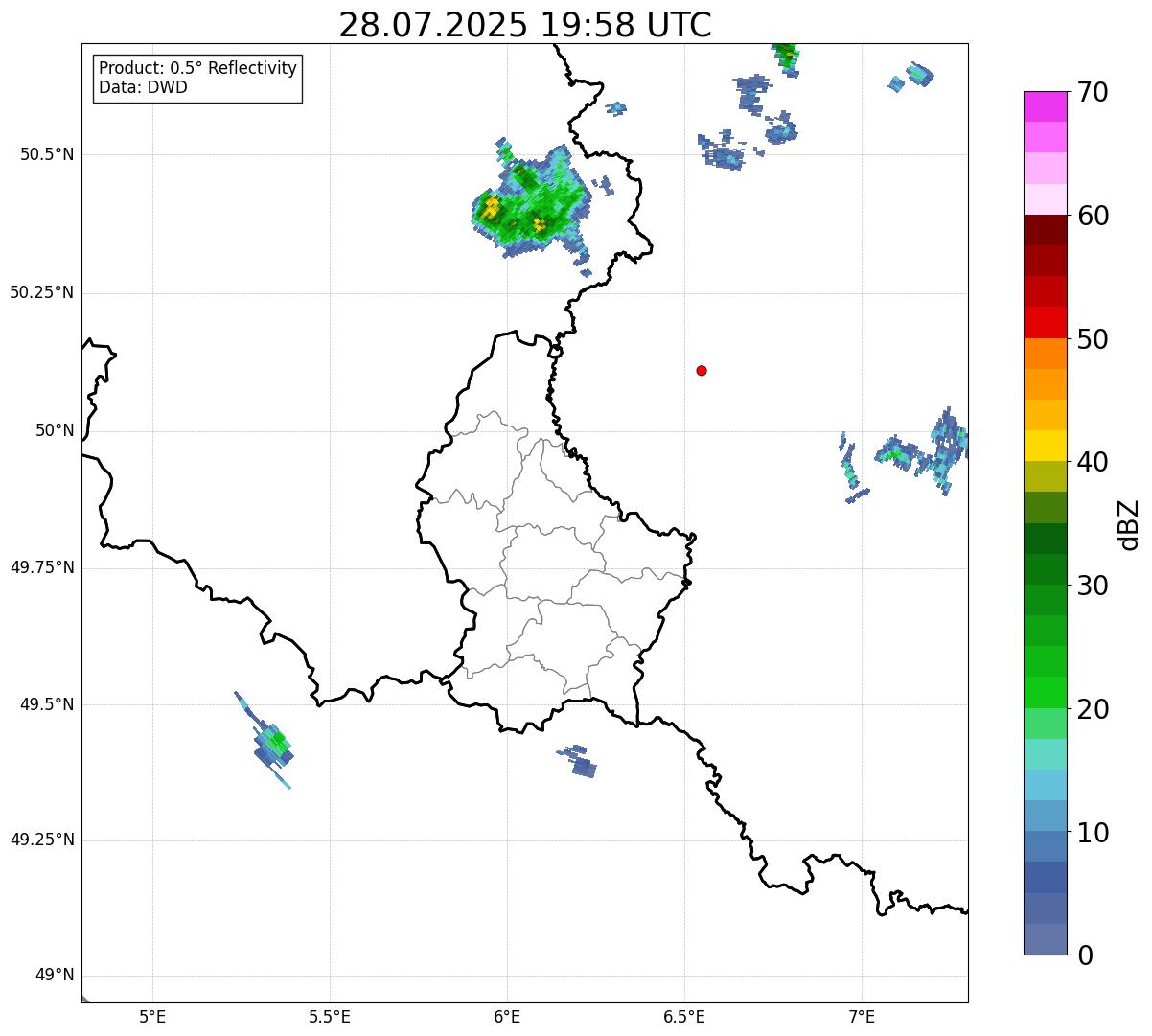Click the 7°E longitude label
This screenshot has width=1152, height=1036.
click(862, 1017)
